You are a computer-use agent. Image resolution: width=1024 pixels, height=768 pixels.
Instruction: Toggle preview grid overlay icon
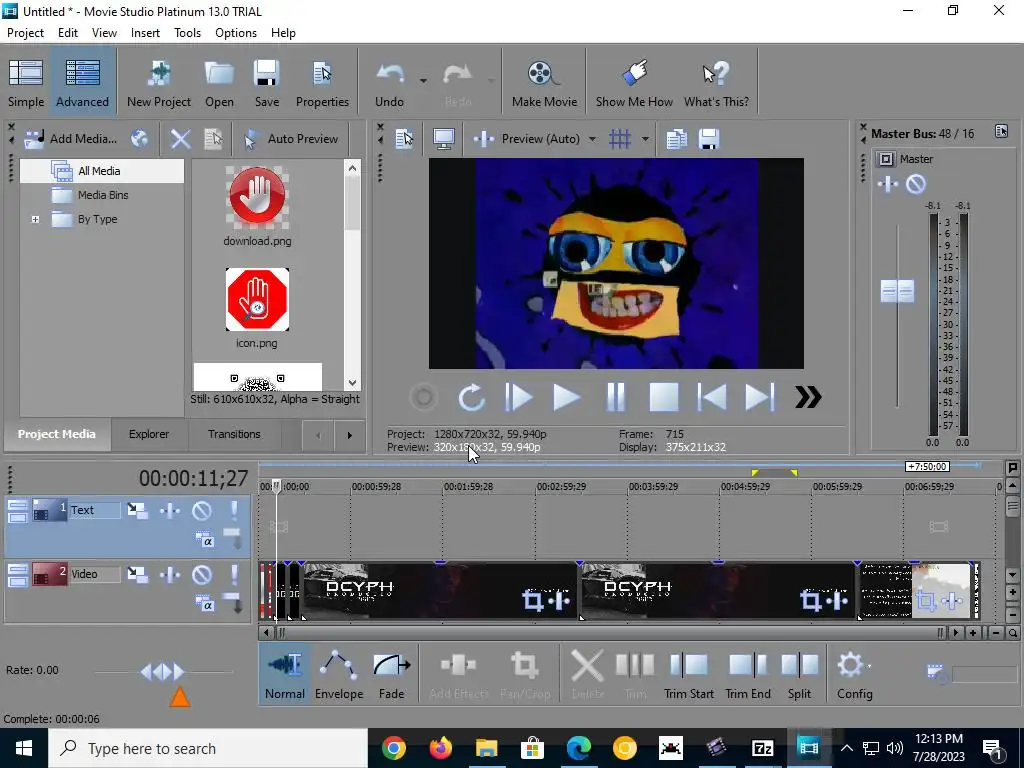tap(620, 138)
